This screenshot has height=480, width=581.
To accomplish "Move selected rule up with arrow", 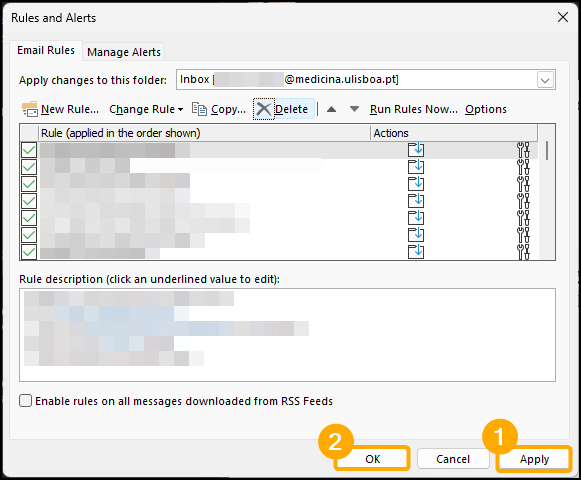I will point(332,109).
